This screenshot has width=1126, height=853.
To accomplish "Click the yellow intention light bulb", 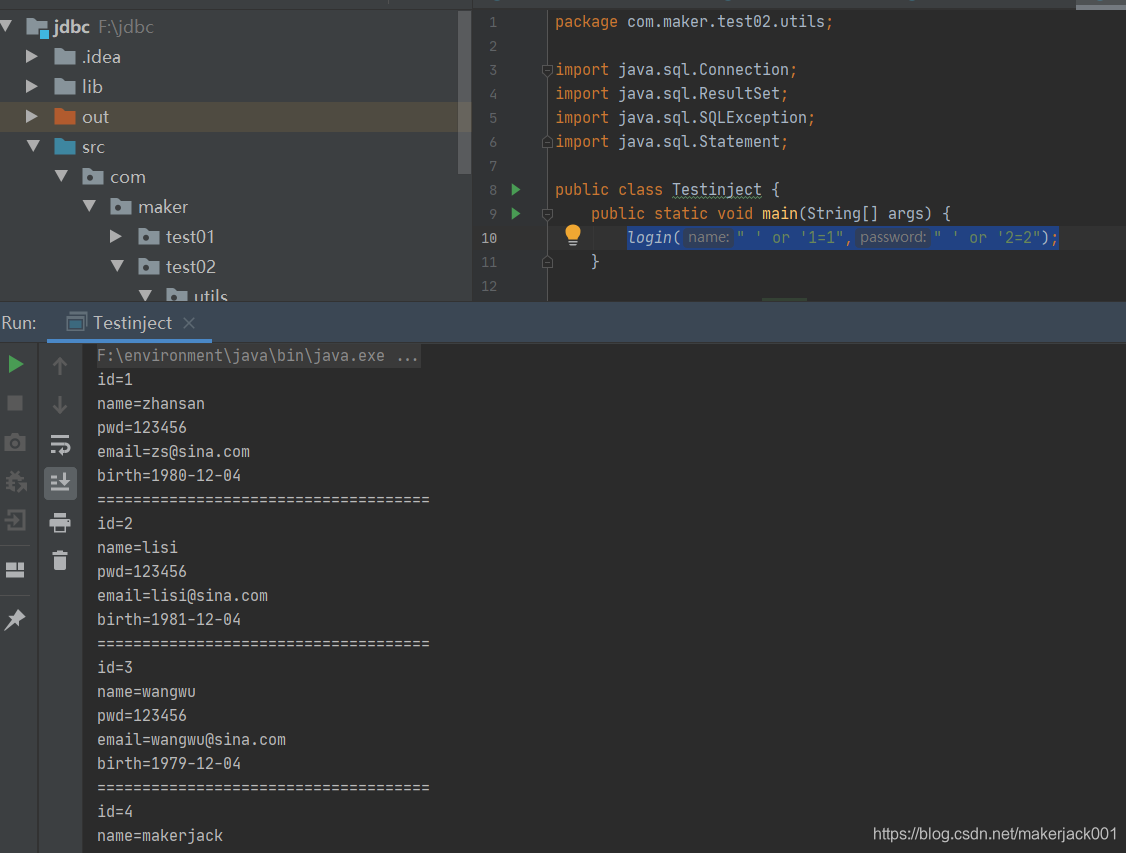I will [x=572, y=235].
